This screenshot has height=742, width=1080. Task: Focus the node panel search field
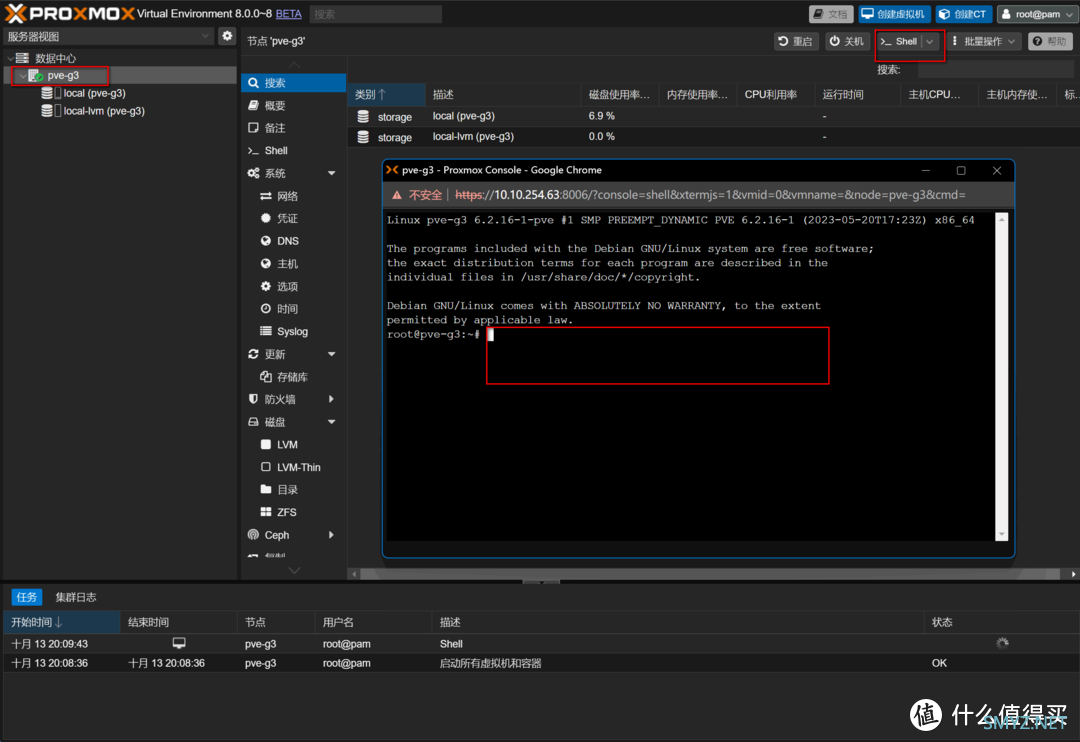coord(995,70)
